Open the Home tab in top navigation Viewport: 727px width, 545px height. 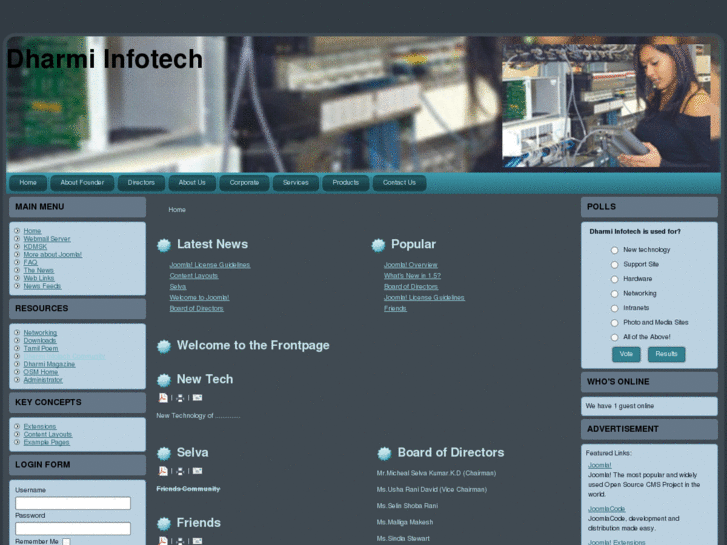(x=28, y=183)
